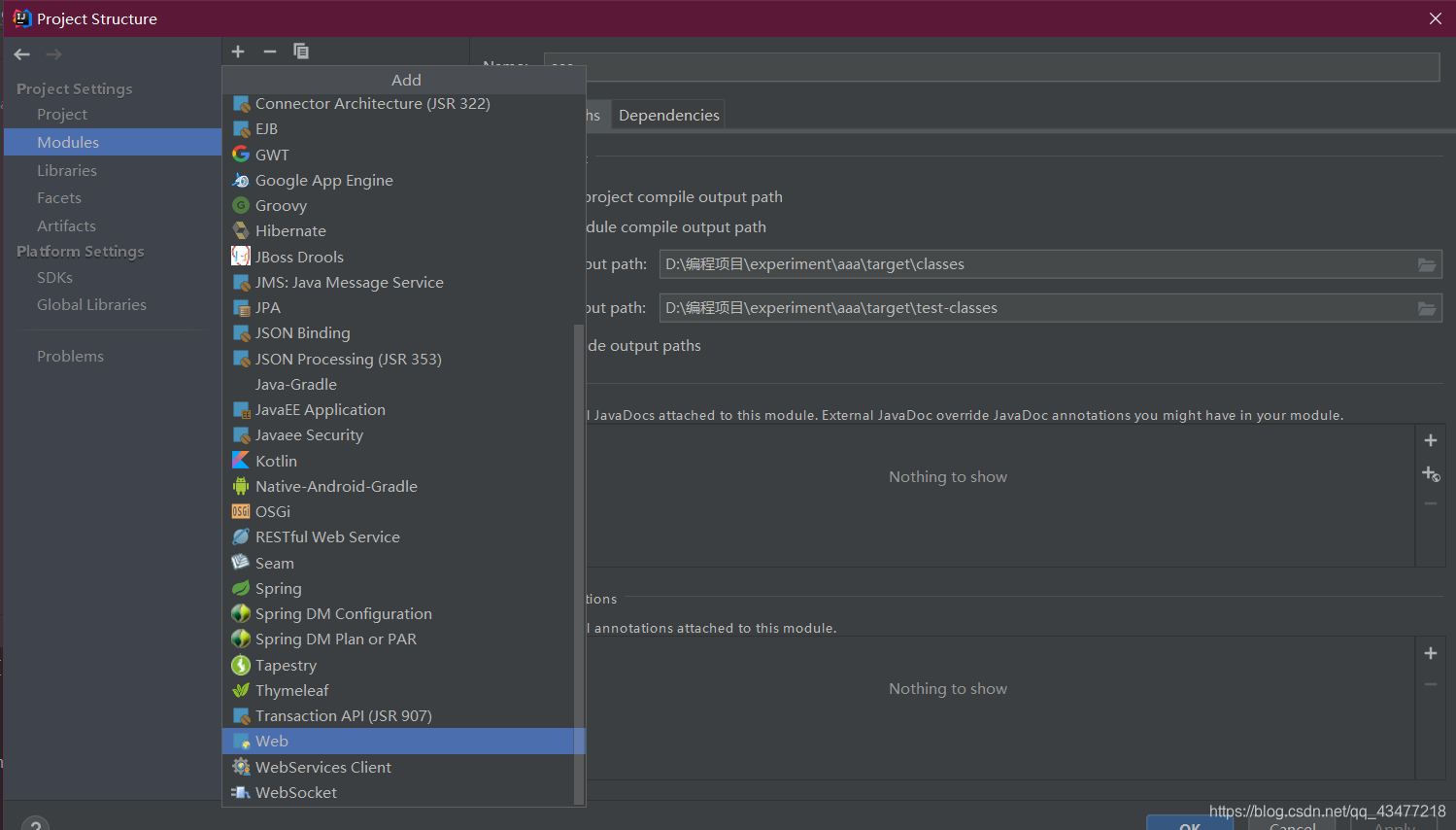This screenshot has width=1456, height=830.
Task: Close the Project Structure dialog
Action: 1436,18
